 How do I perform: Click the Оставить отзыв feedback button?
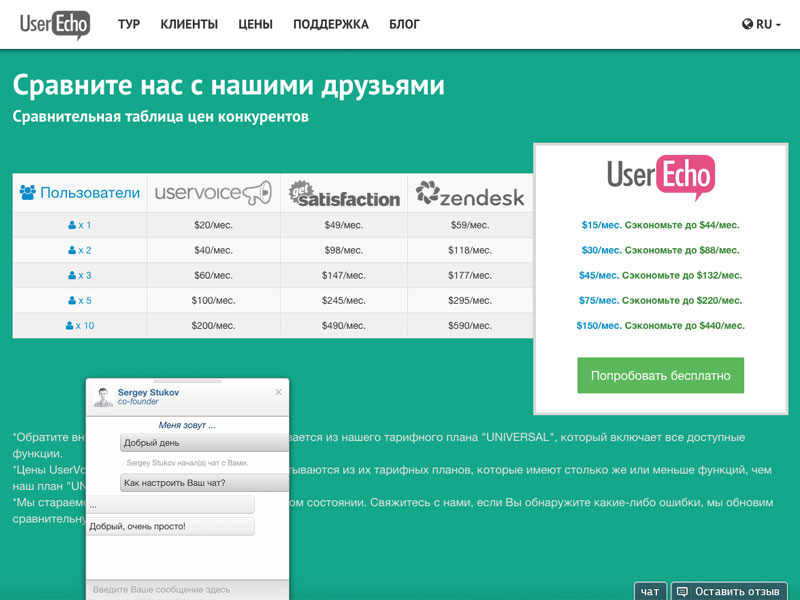[729, 591]
